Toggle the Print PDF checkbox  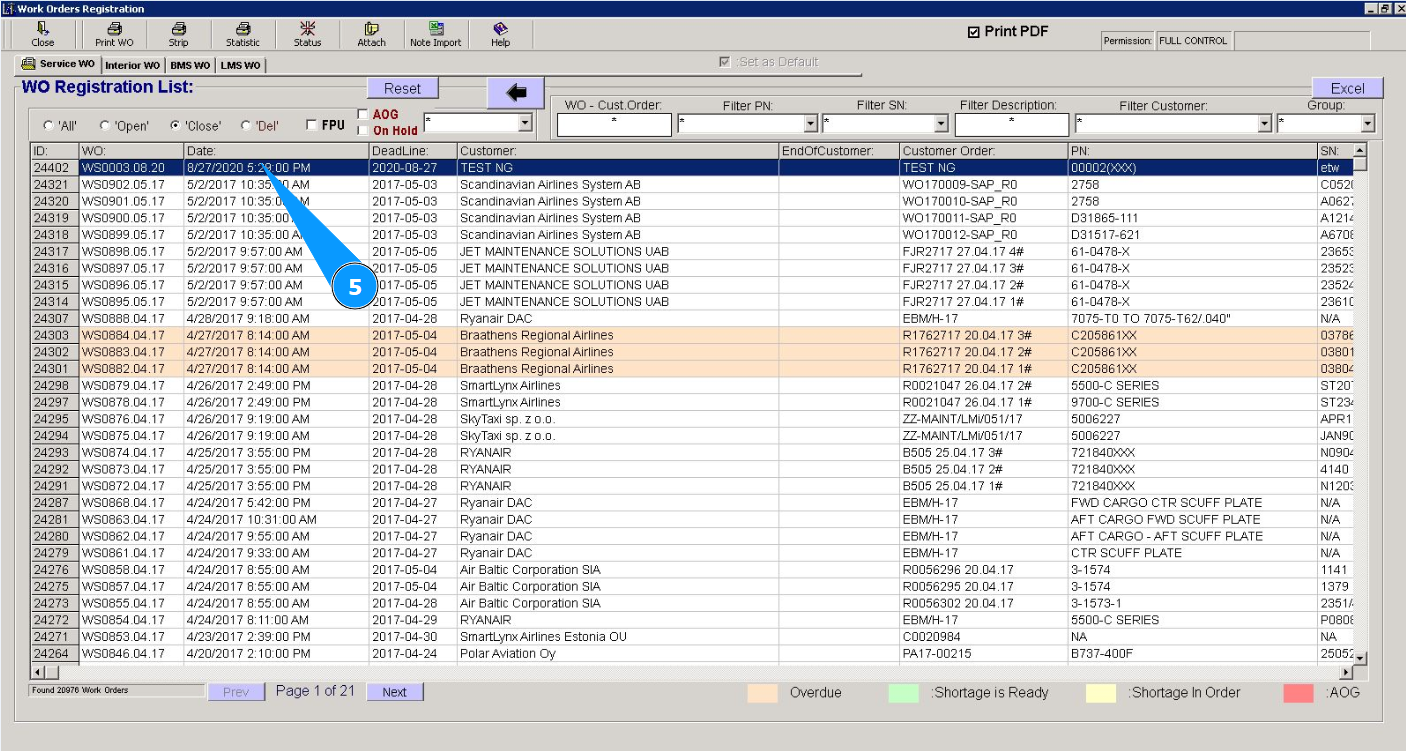click(974, 32)
